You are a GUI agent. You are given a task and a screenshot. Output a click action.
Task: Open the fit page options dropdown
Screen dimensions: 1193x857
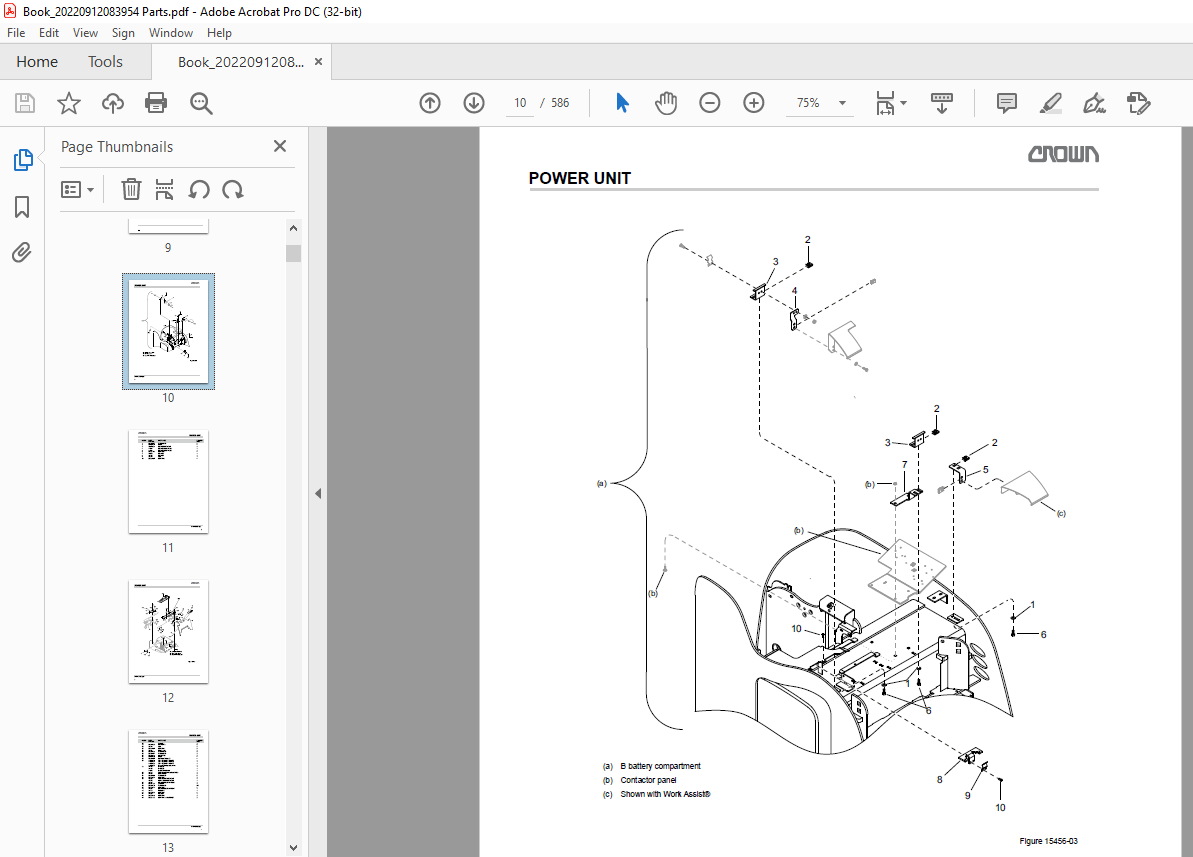pyautogui.click(x=891, y=103)
